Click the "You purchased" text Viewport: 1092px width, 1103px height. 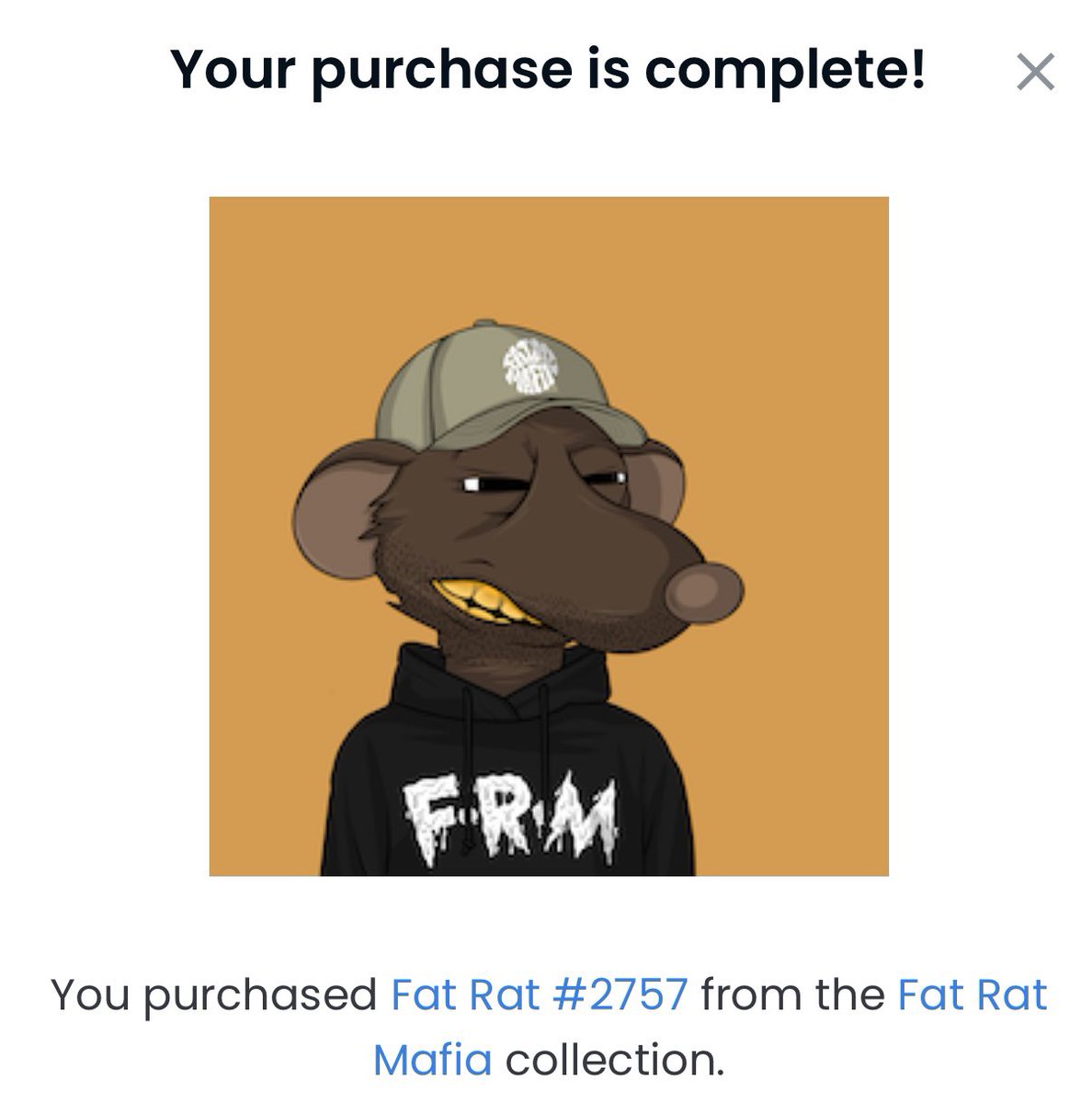click(x=213, y=996)
